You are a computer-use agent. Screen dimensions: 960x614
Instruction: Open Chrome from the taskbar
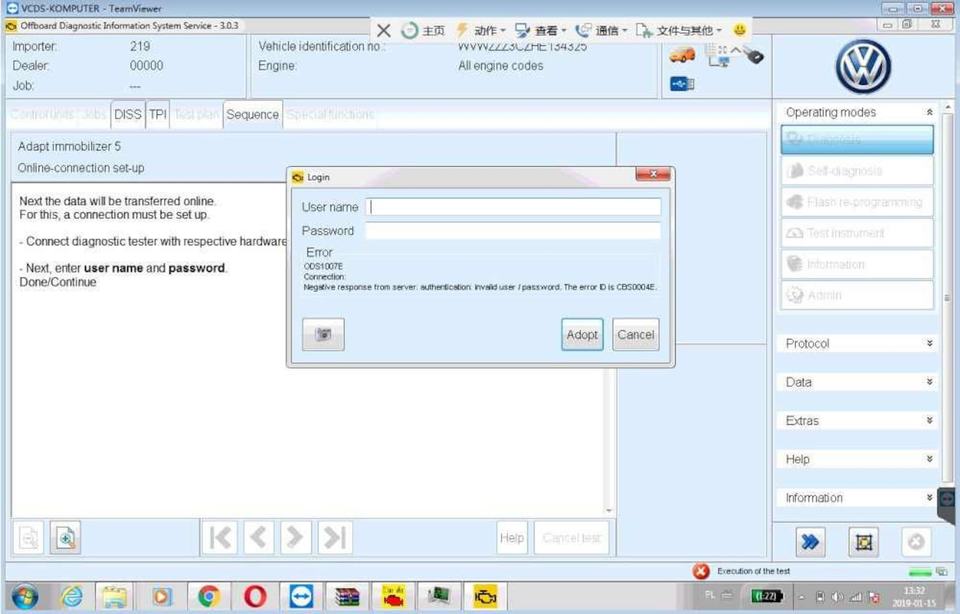click(x=209, y=596)
